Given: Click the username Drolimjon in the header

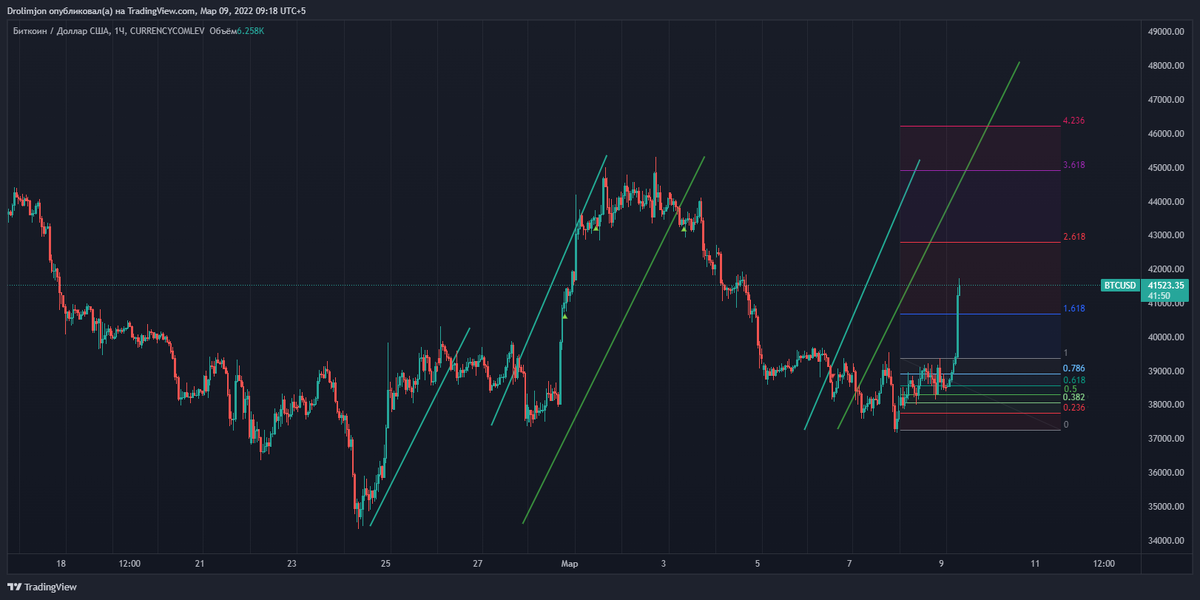Looking at the screenshot, I should coord(25,10).
